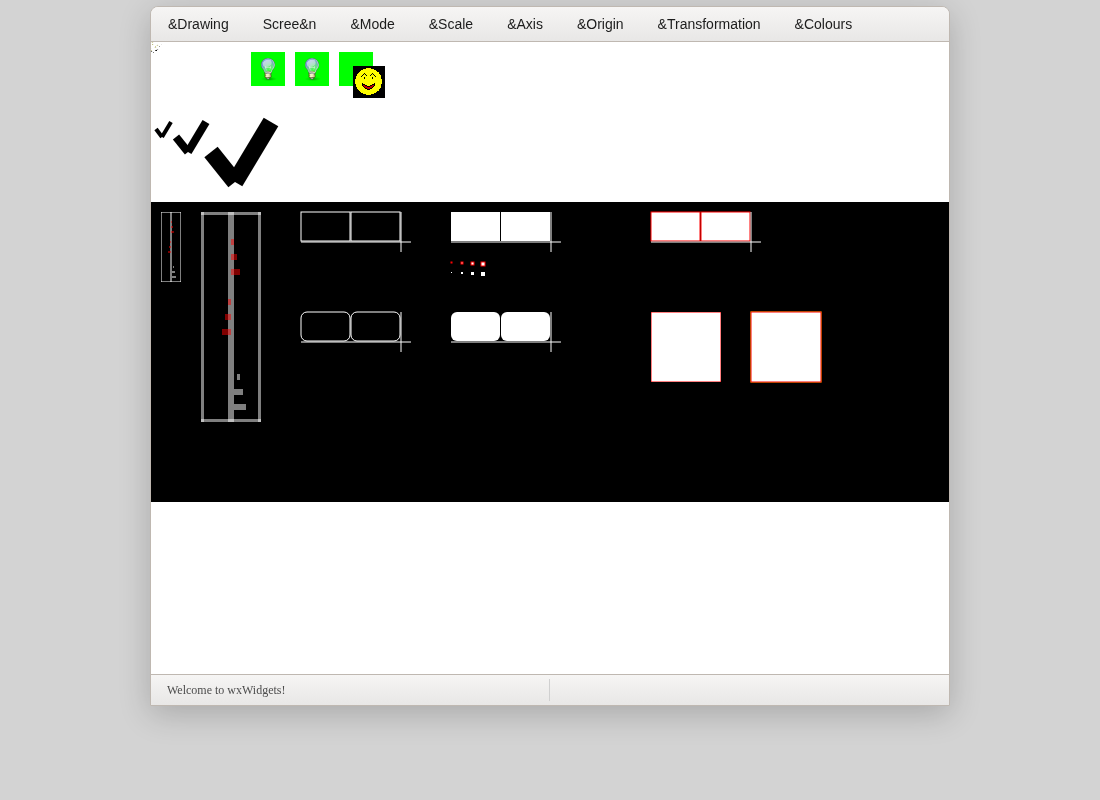The height and width of the screenshot is (800, 1100).
Task: Open the &Scale menu
Action: coord(450,25)
